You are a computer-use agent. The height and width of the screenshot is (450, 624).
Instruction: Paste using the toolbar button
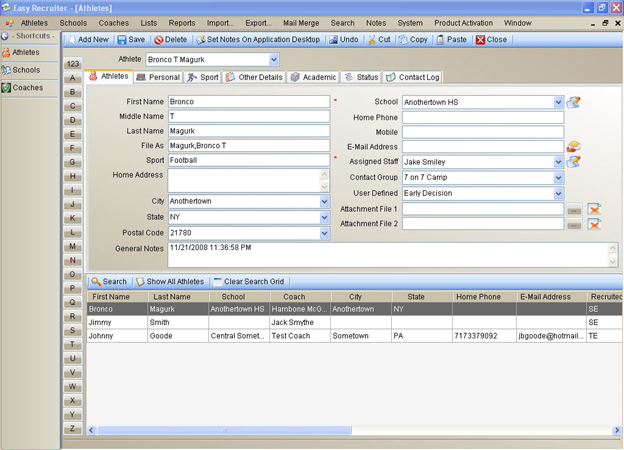coord(452,39)
